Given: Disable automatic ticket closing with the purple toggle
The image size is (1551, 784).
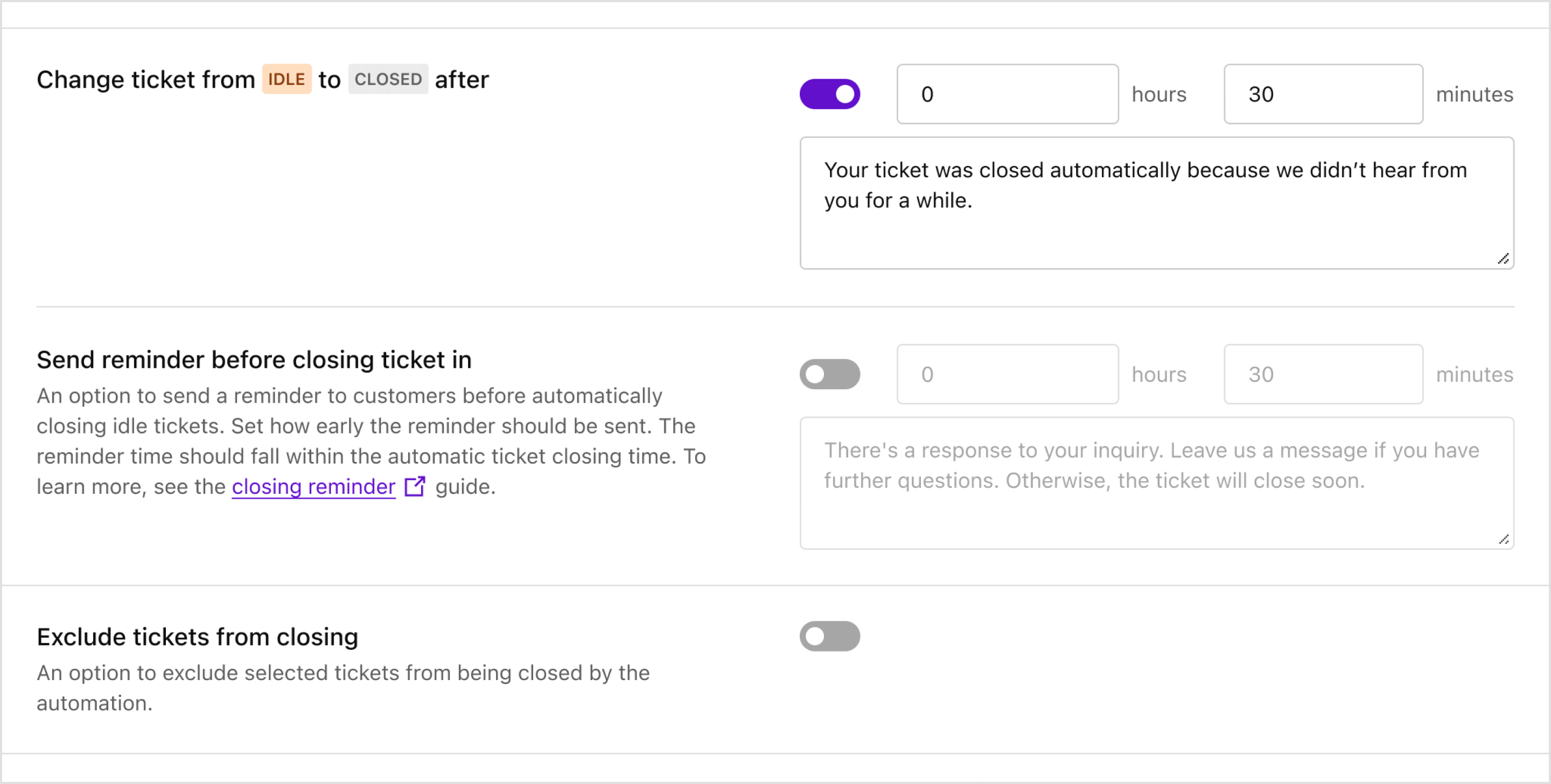Looking at the screenshot, I should click(x=830, y=94).
